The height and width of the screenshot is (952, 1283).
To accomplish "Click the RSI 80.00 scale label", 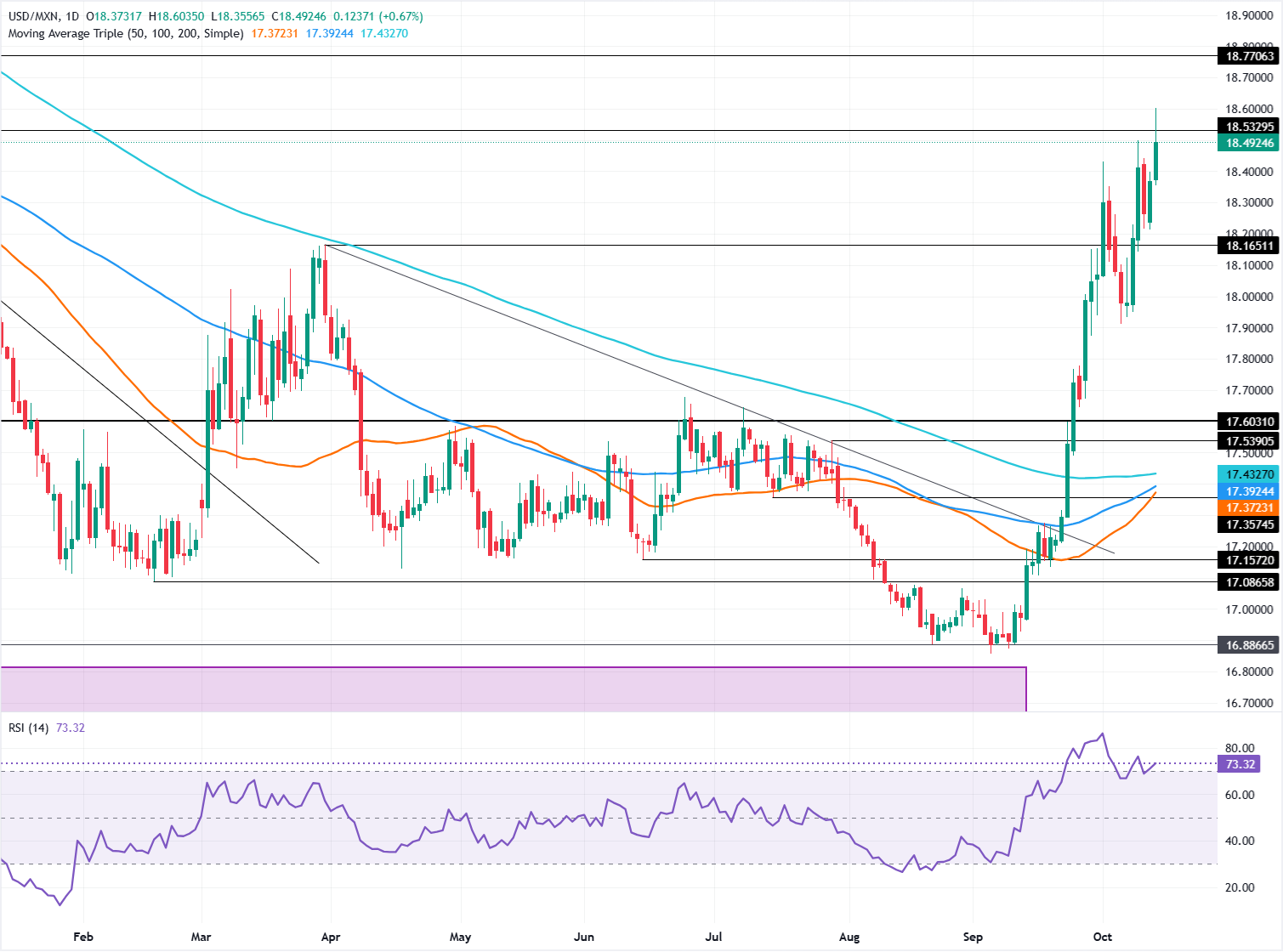I will click(1240, 748).
